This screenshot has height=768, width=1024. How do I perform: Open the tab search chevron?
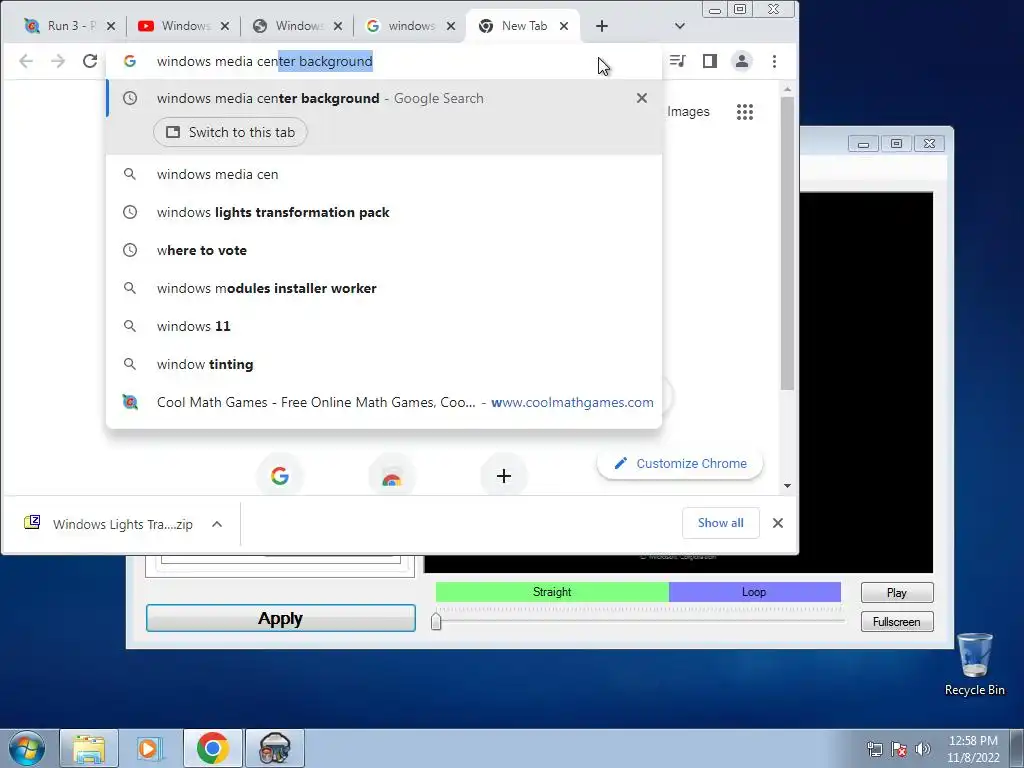coord(680,26)
